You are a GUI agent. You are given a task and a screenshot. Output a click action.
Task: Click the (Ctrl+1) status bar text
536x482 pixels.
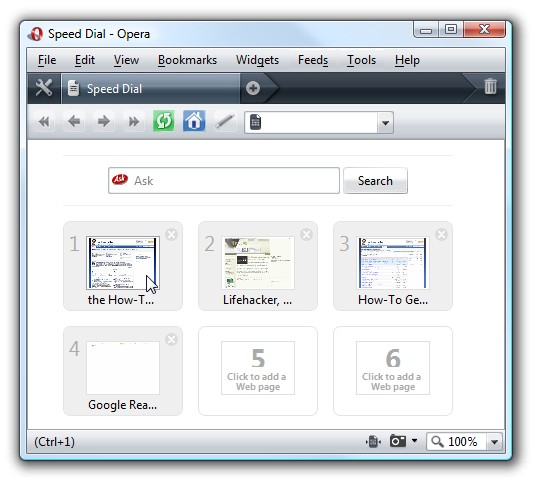[x=54, y=442]
